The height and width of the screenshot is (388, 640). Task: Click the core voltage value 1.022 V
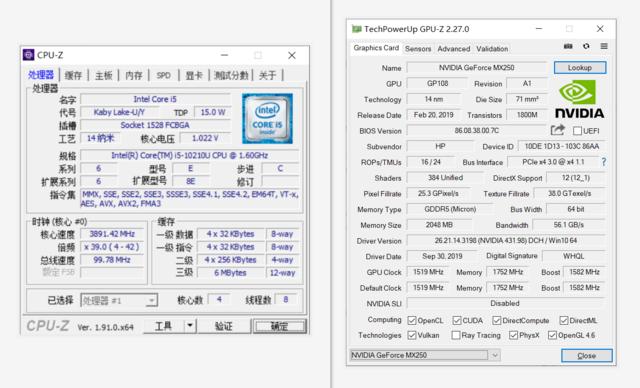(x=205, y=138)
